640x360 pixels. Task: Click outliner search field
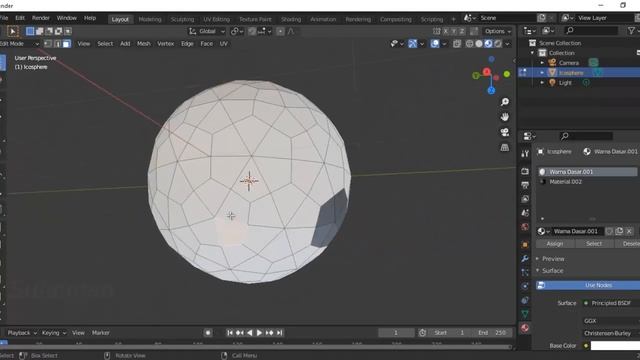pos(591,31)
